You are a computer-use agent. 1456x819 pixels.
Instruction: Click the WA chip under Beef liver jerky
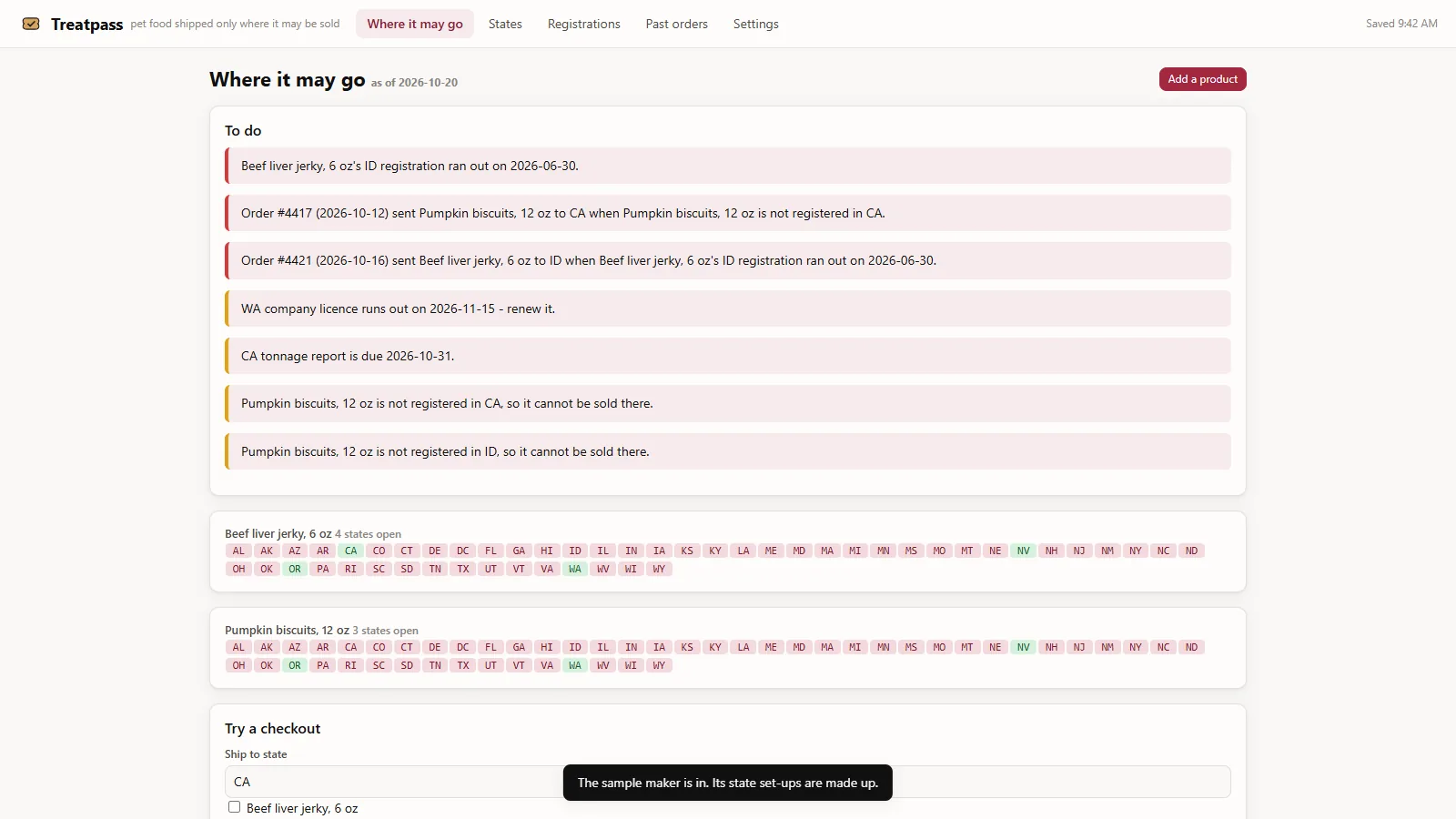575,569
